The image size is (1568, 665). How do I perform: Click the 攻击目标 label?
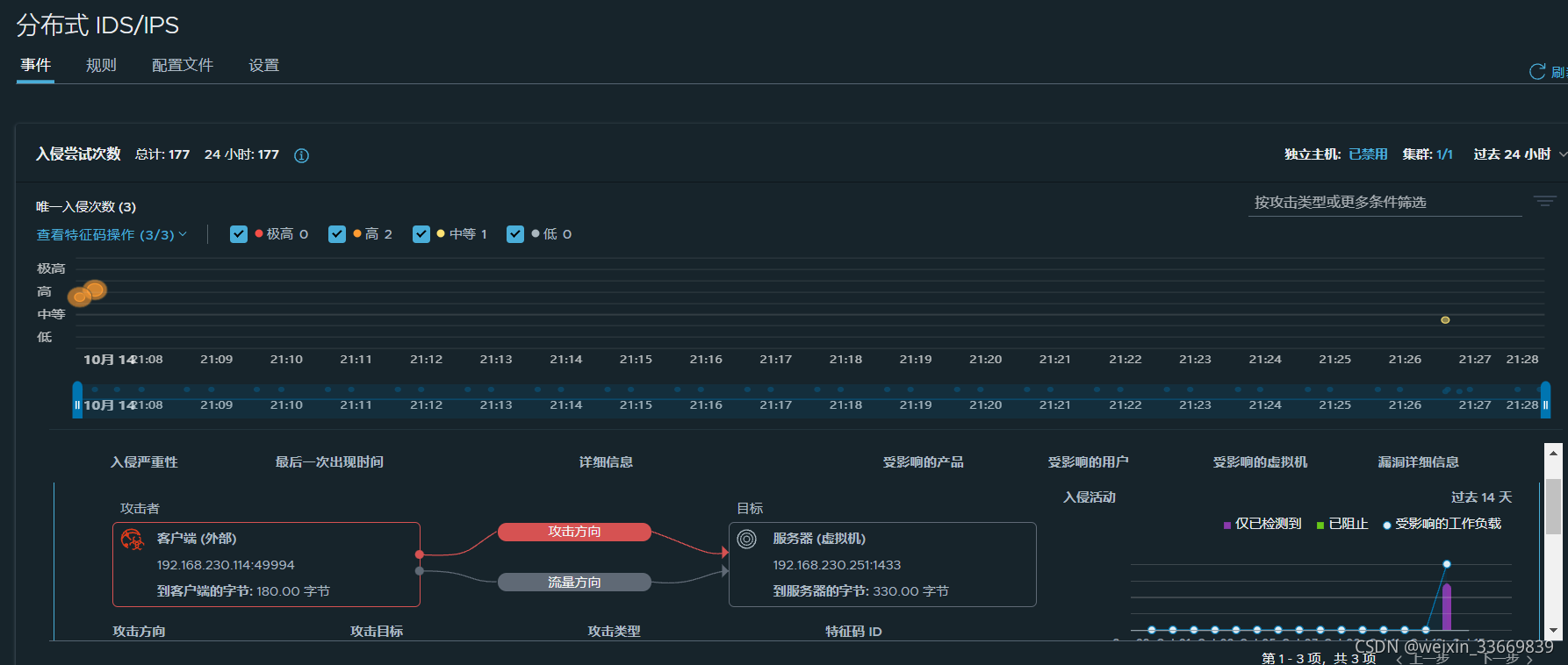tap(377, 632)
